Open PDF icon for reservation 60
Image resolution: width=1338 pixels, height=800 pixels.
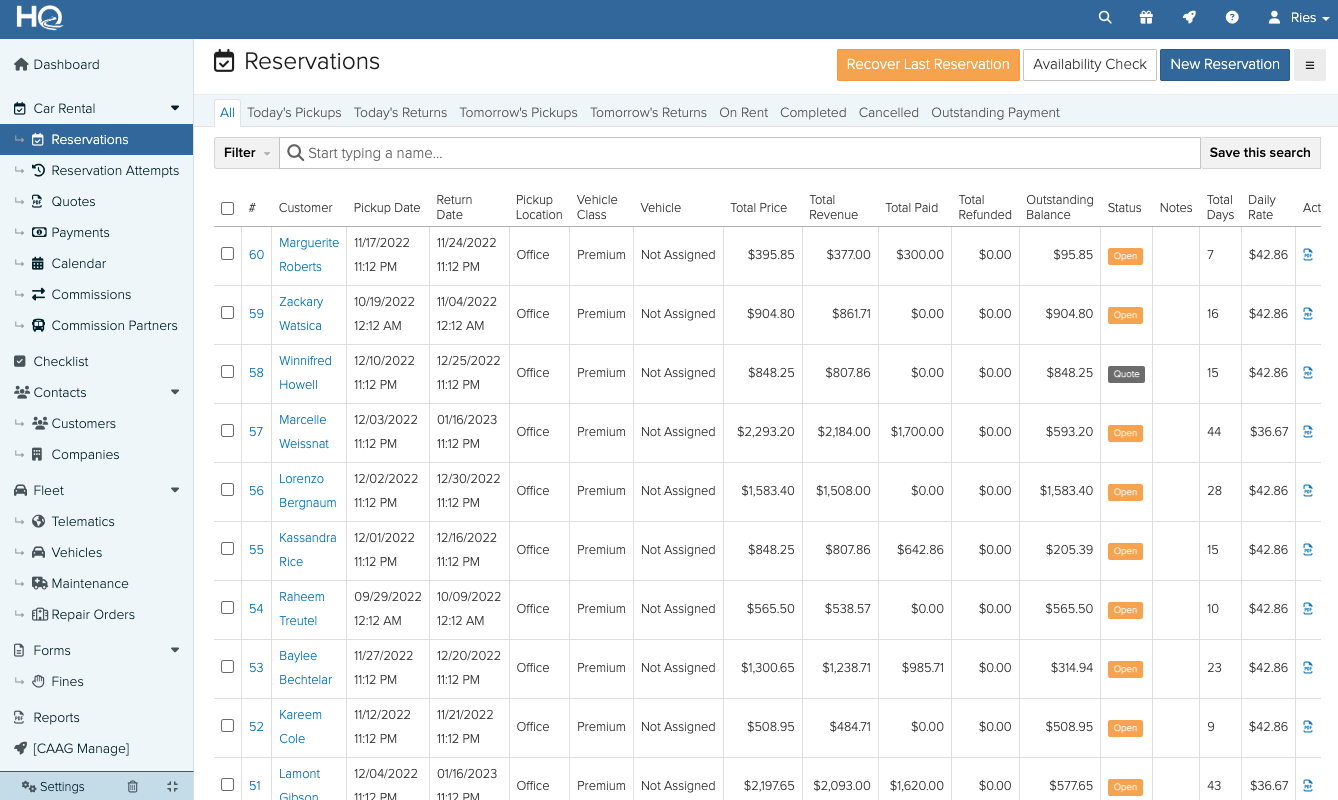click(1308, 255)
